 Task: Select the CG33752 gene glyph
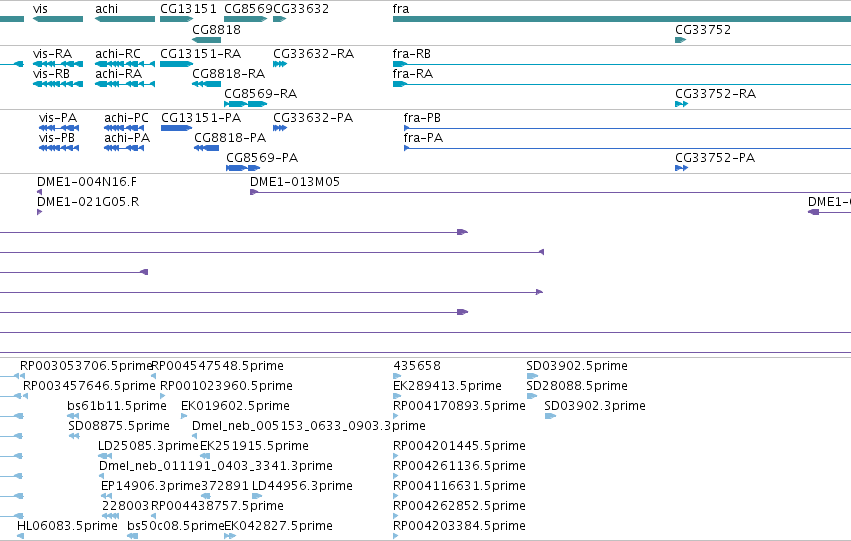coord(681,40)
